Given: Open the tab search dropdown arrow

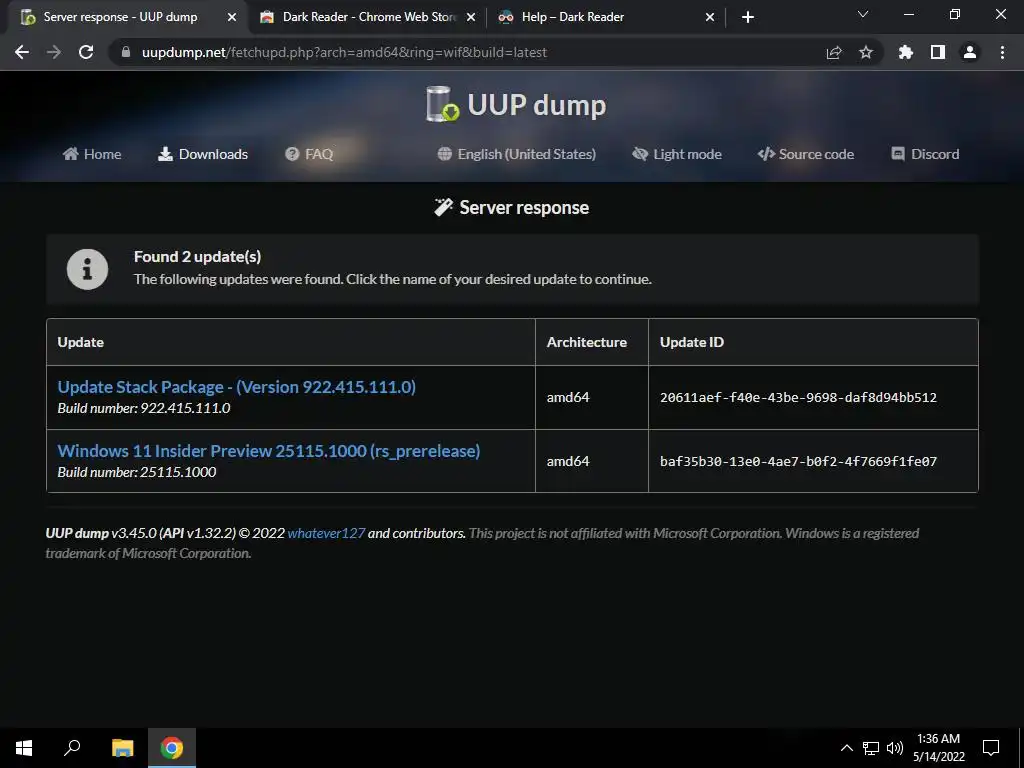Looking at the screenshot, I should tap(863, 14).
